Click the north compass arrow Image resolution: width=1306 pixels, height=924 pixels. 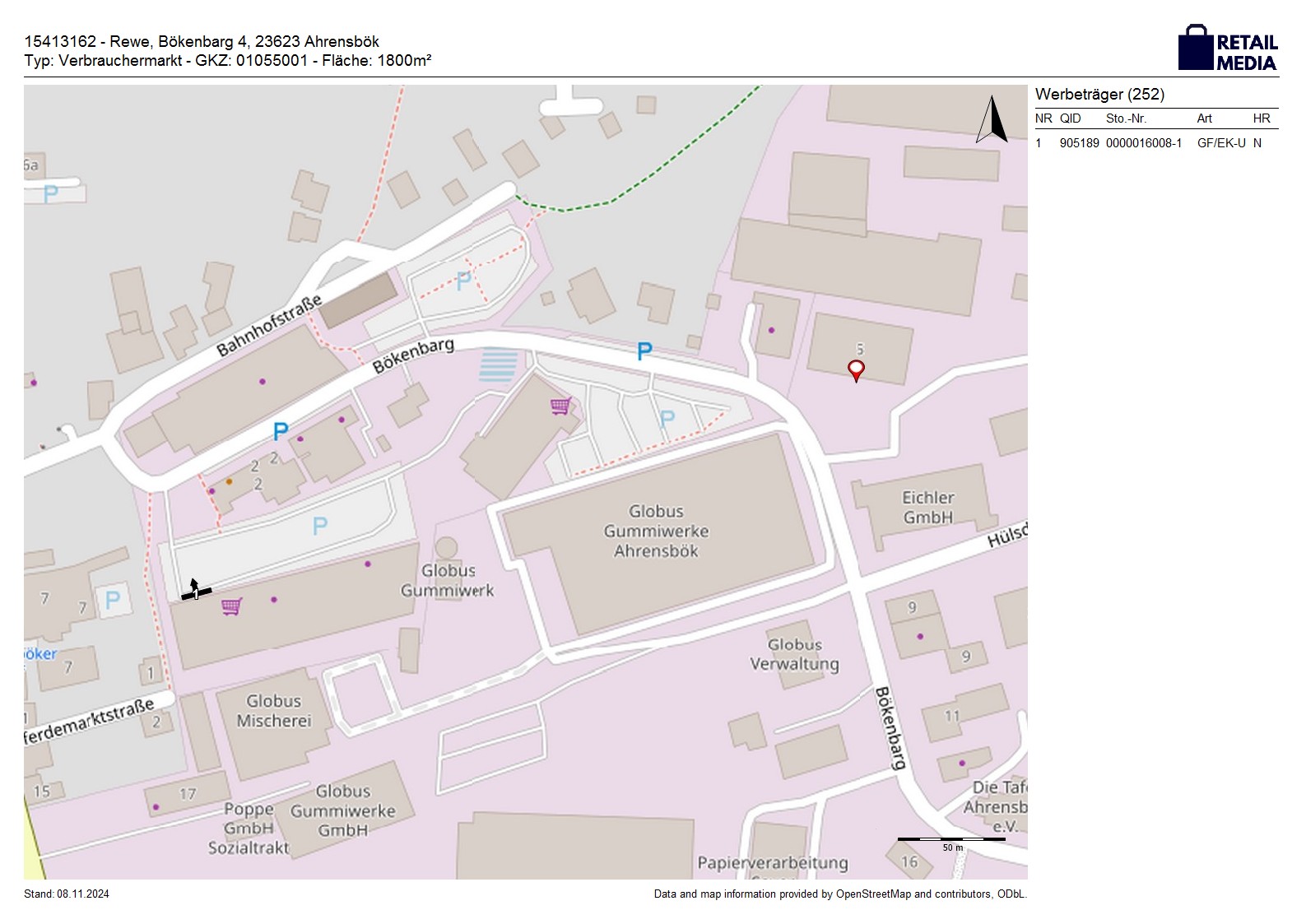(x=992, y=120)
